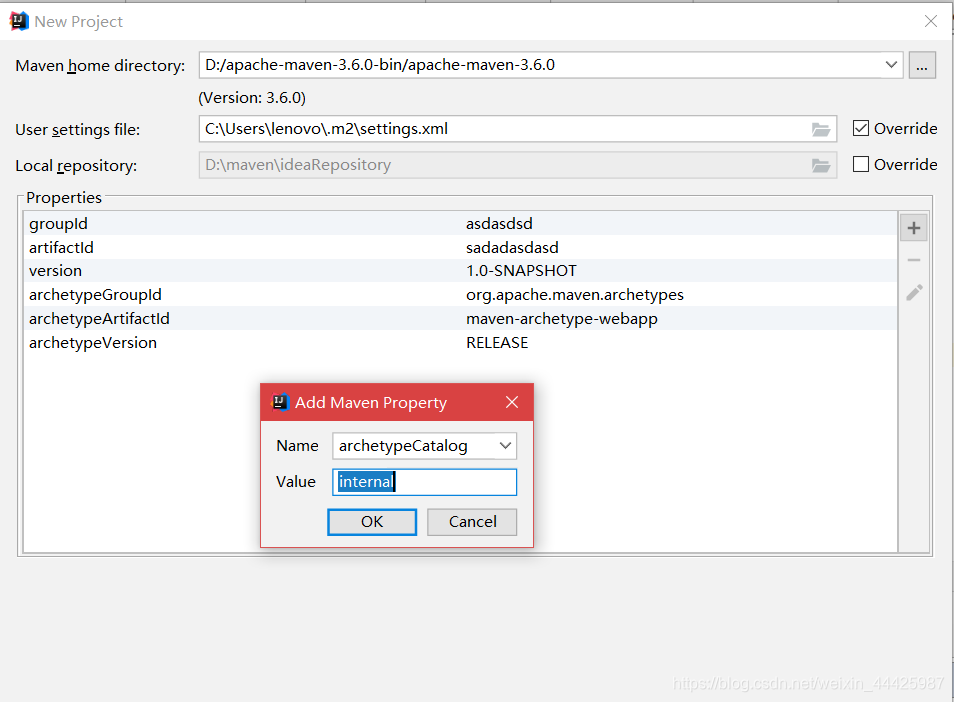Click folder icon in Local repository field
Screen dimensions: 954x702
click(x=821, y=165)
